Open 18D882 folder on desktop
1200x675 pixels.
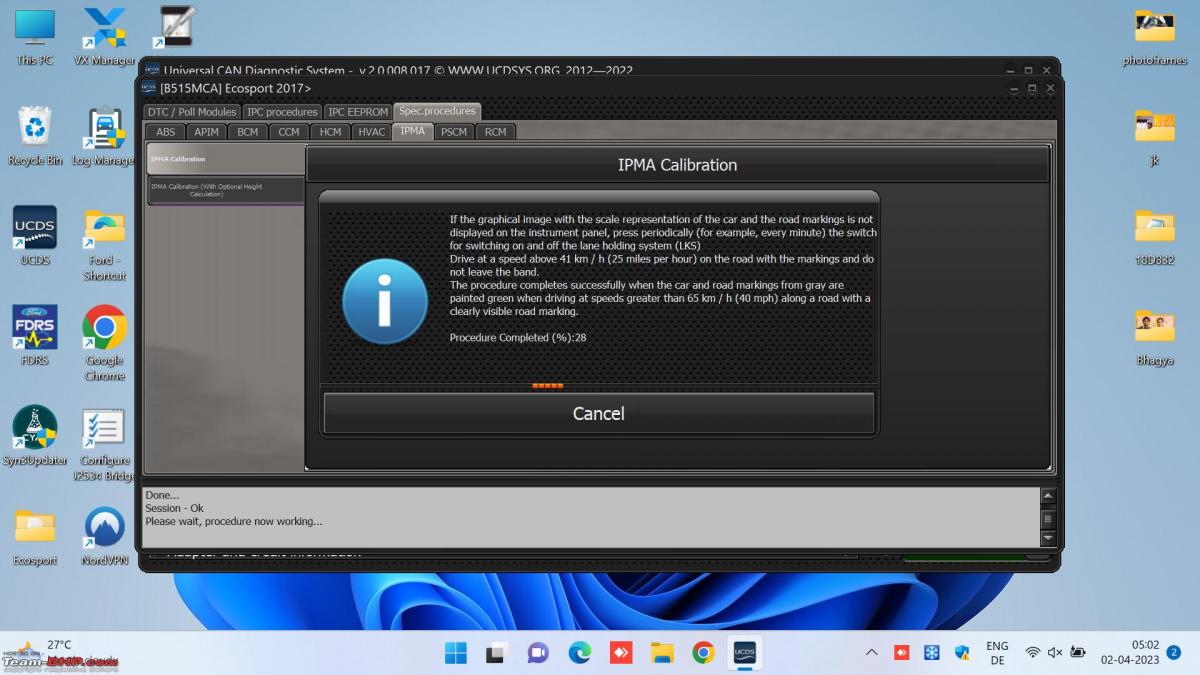click(x=1155, y=237)
